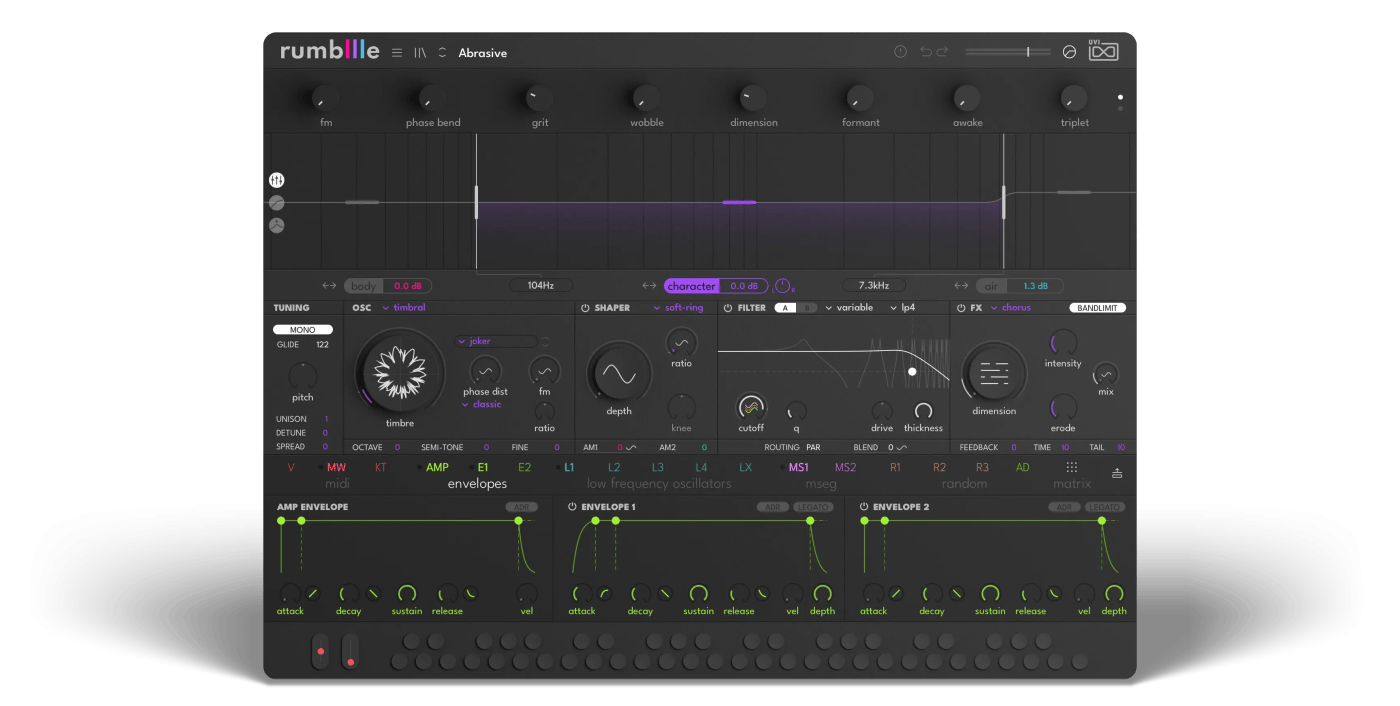Open the joker wavetable dropdown
The image size is (1400, 706).
pos(496,341)
